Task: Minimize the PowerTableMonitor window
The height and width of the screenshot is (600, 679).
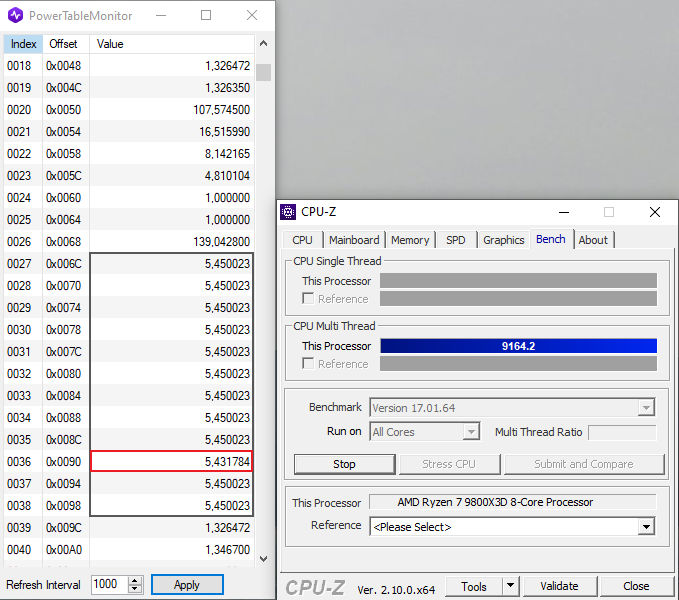Action: coord(161,16)
